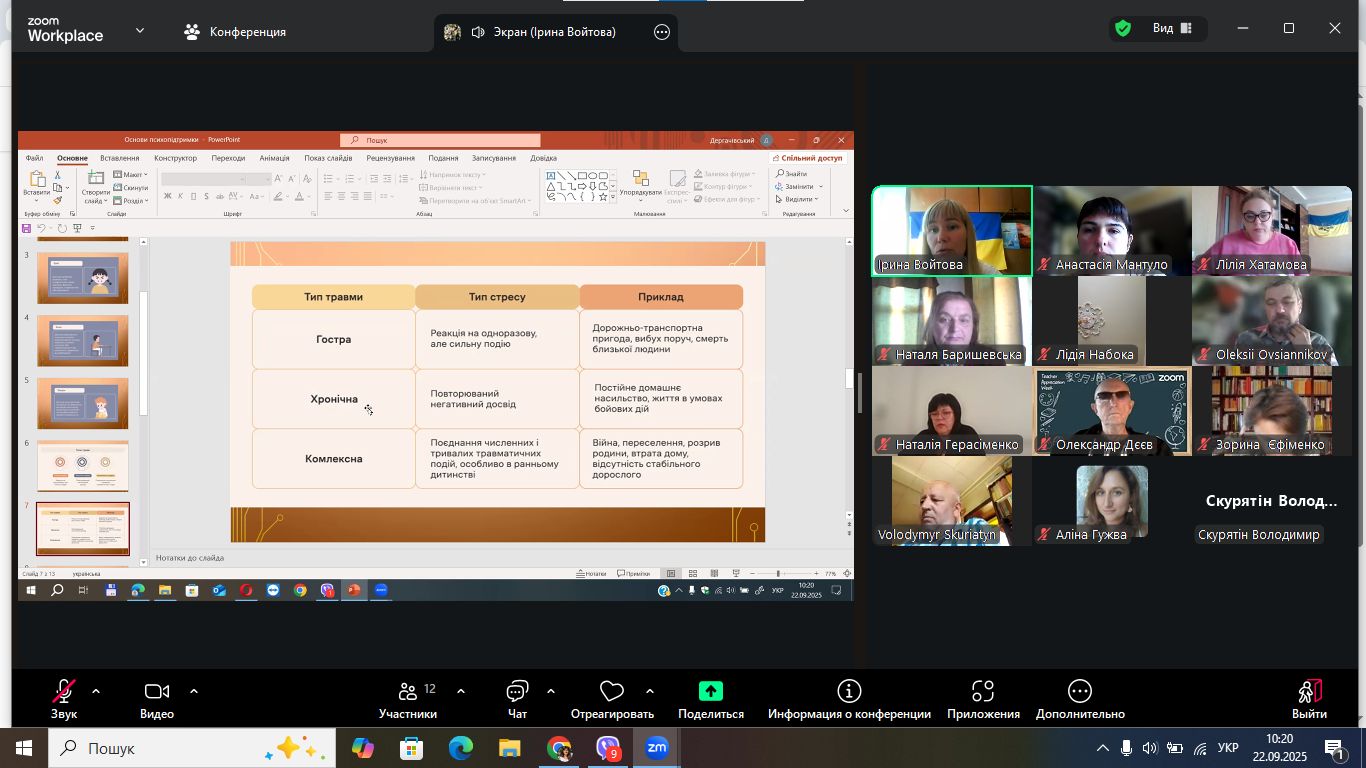The width and height of the screenshot is (1366, 768).
Task: Open the Reactions menu icon
Action: point(611,691)
